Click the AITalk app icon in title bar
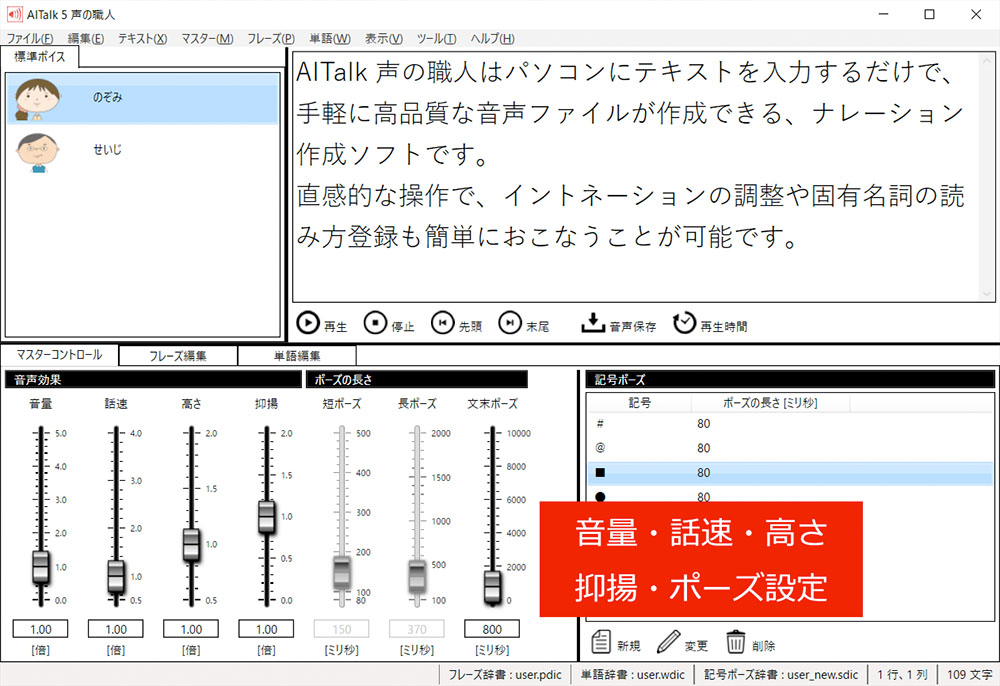Image resolution: width=1000 pixels, height=686 pixels. pos(14,14)
